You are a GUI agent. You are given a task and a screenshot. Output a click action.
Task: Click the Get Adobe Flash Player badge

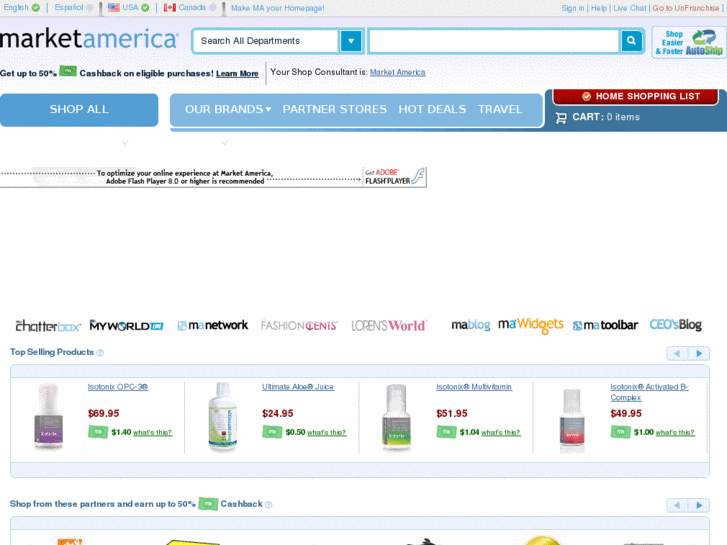click(x=394, y=177)
